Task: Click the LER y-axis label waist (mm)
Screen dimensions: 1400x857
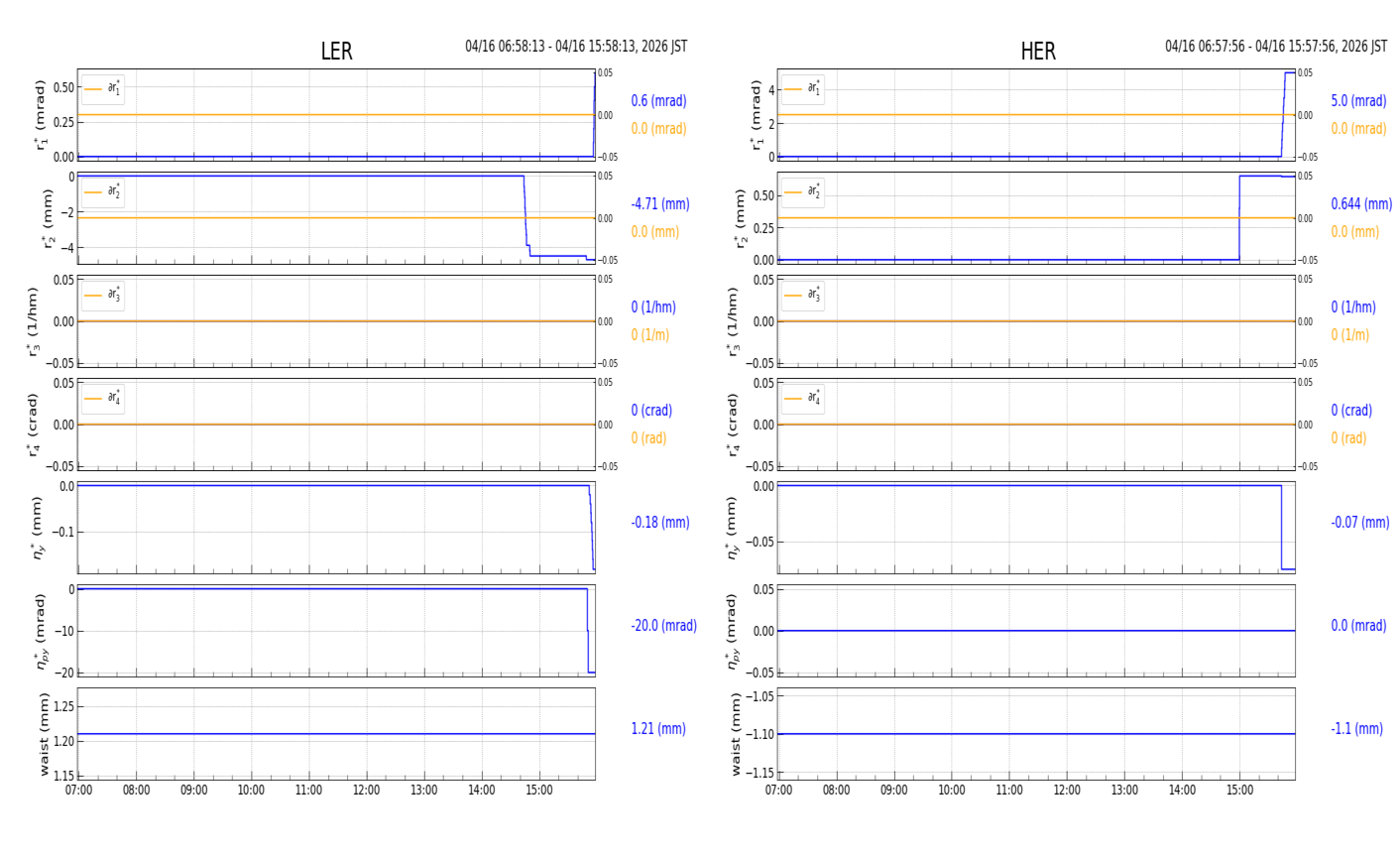Action: (44, 734)
